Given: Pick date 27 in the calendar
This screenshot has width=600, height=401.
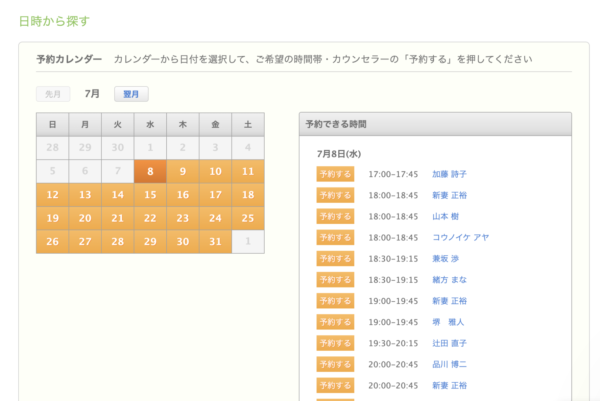Looking at the screenshot, I should 85,241.
